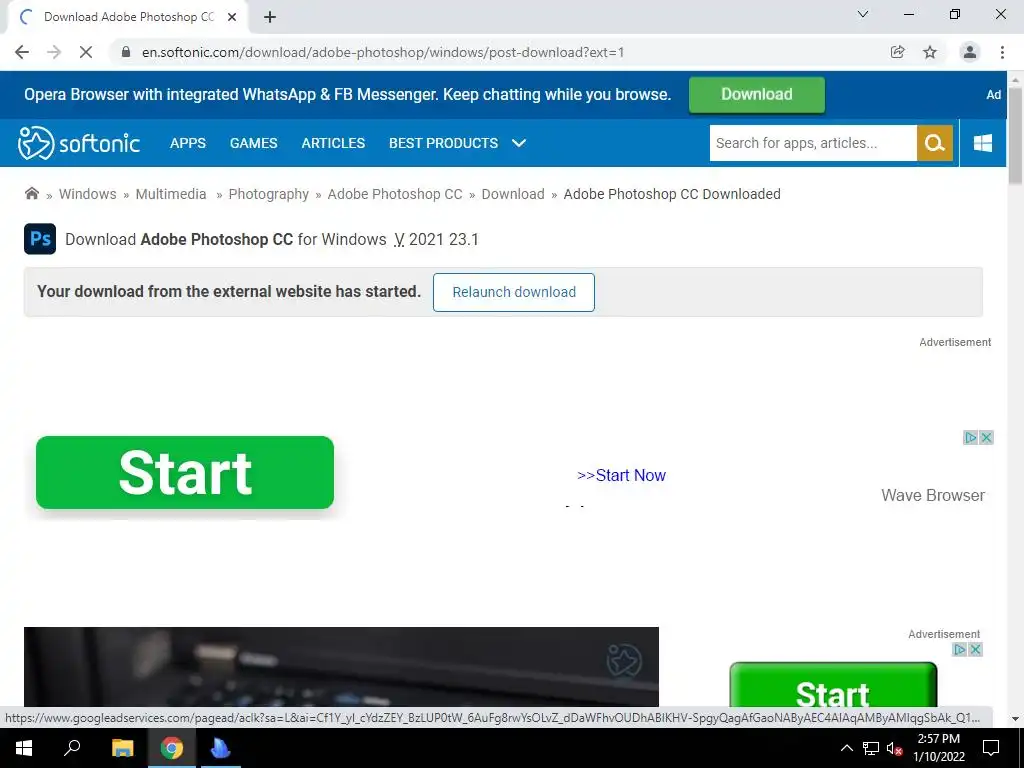Image resolution: width=1024 pixels, height=768 pixels.
Task: Click the share page icon in address bar
Action: tap(897, 52)
